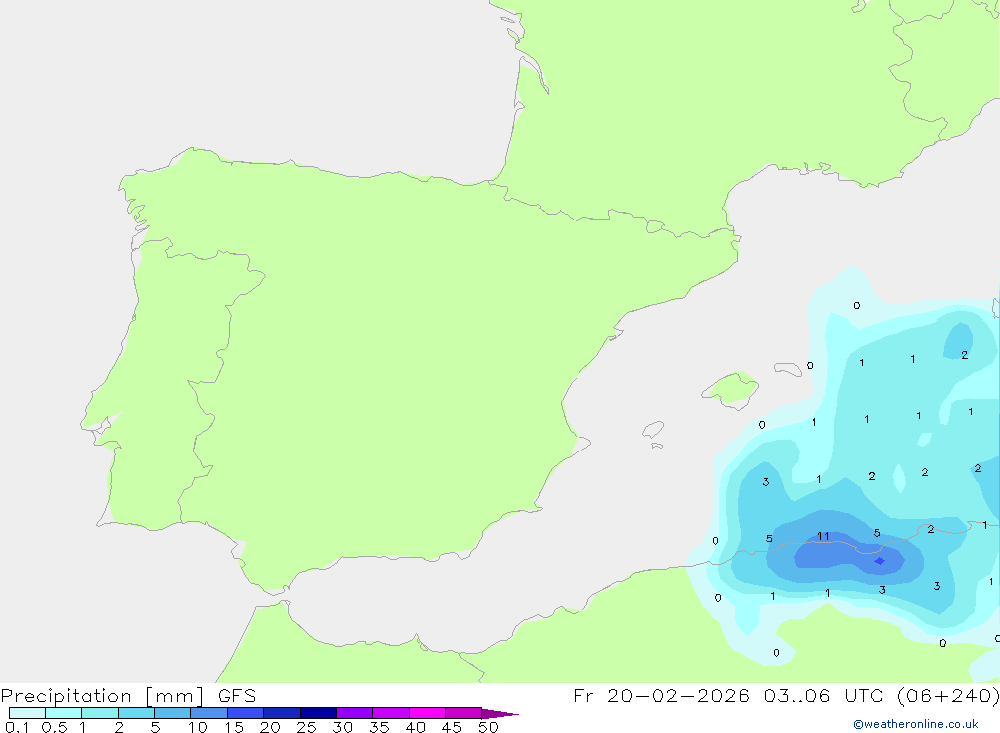This screenshot has height=733, width=1000.
Task: Click the 'Precipitation [mm] GFS' title text
Action: (x=128, y=696)
